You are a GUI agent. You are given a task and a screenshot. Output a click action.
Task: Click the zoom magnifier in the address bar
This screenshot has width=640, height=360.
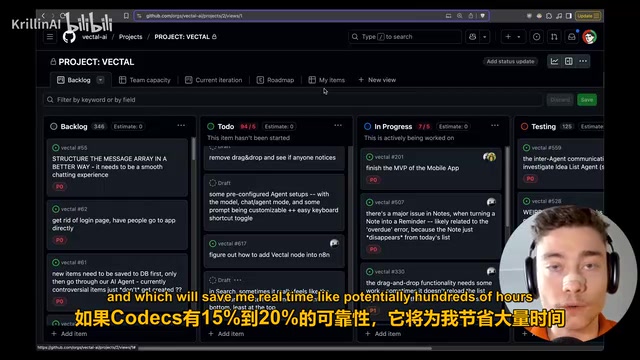(460, 16)
